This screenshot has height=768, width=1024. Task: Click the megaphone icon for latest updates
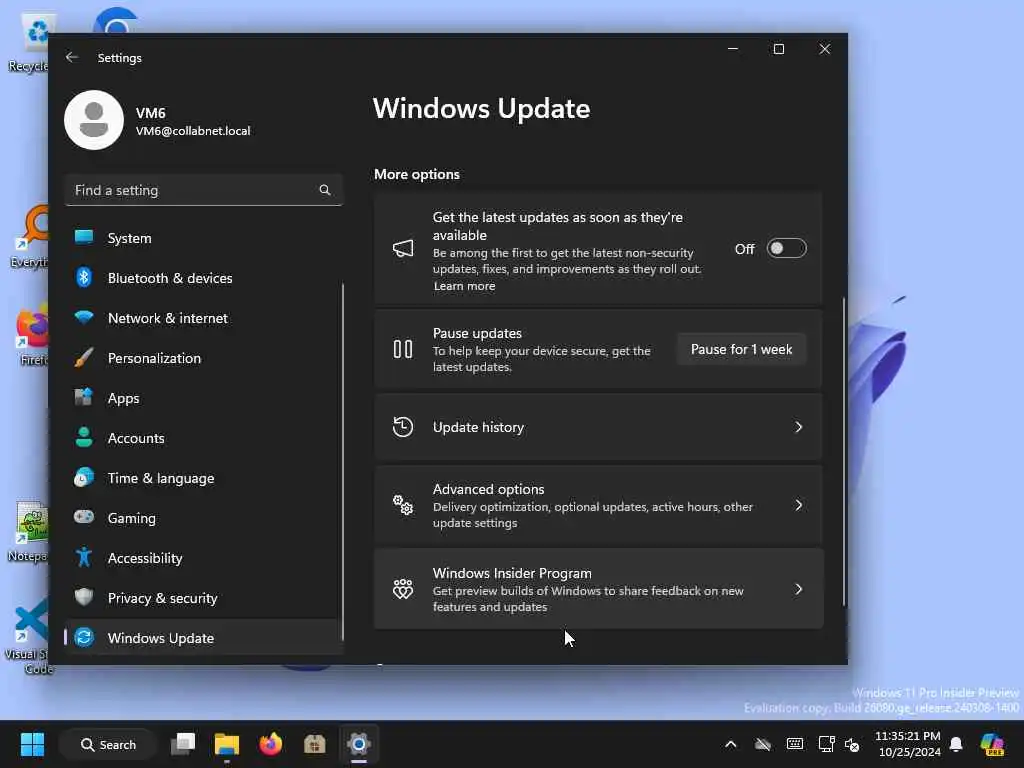click(x=403, y=249)
